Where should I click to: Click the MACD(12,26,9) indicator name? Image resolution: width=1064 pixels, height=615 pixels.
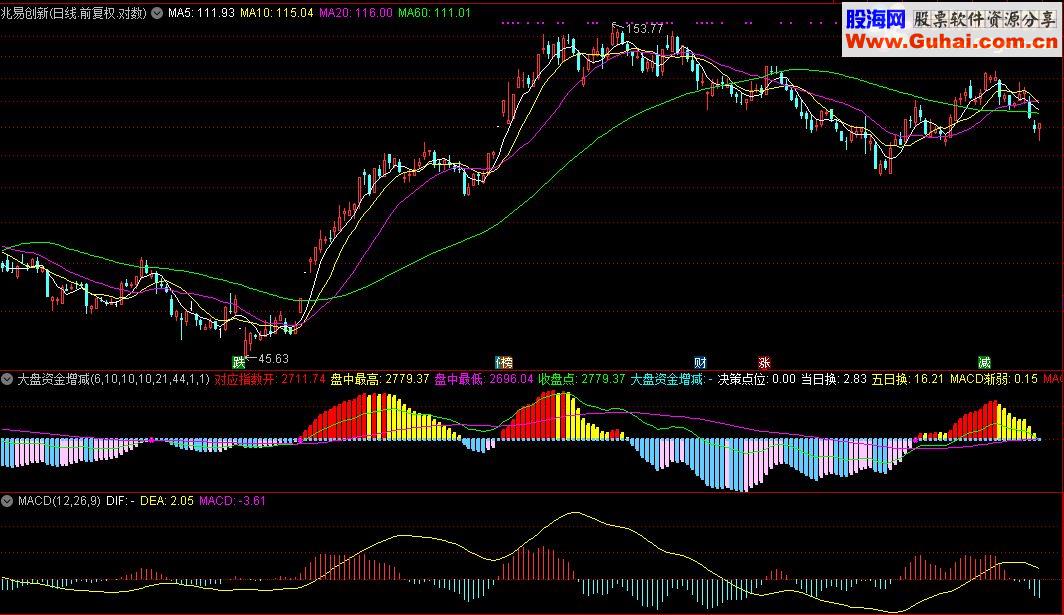tap(59, 501)
